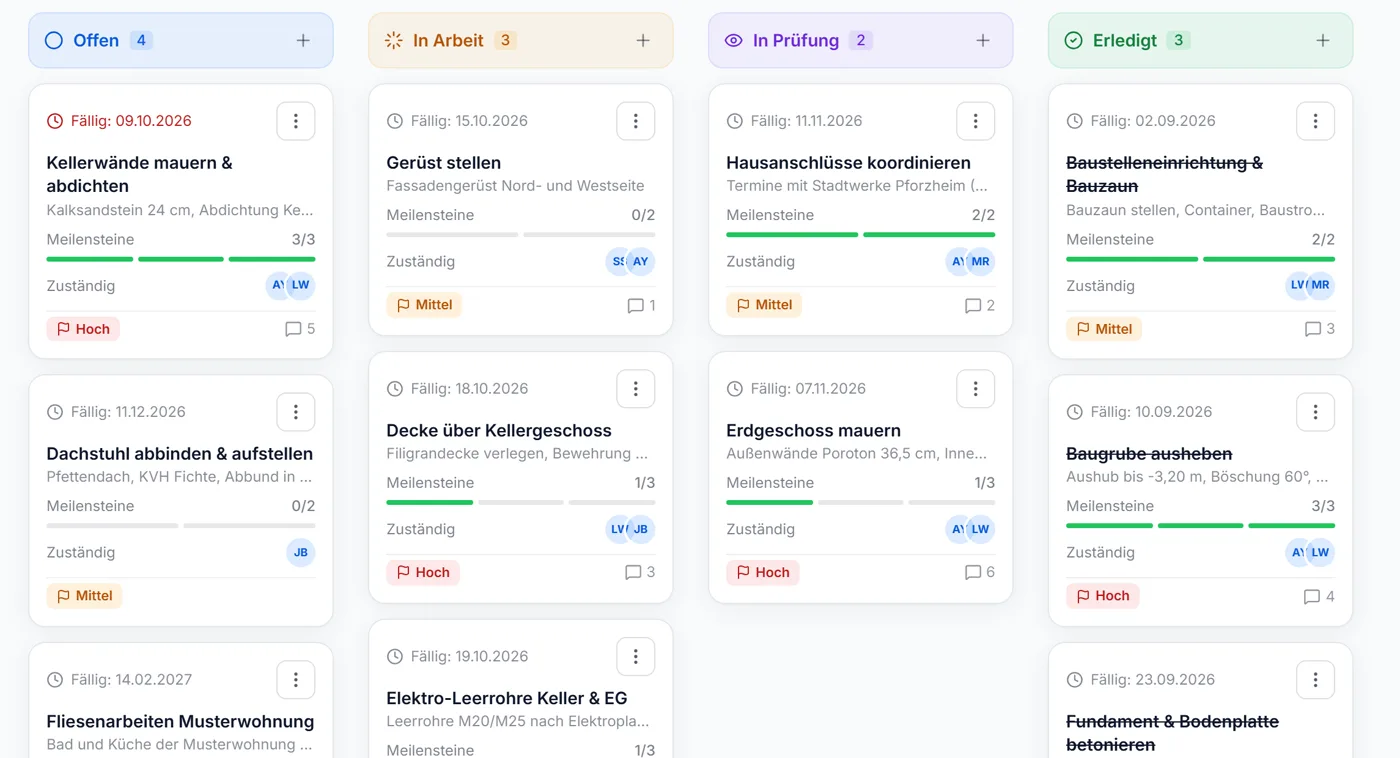The width and height of the screenshot is (1400, 758).
Task: Open options menu on Baustelleneinrichtung & Bauzaun card
Action: [1316, 121]
